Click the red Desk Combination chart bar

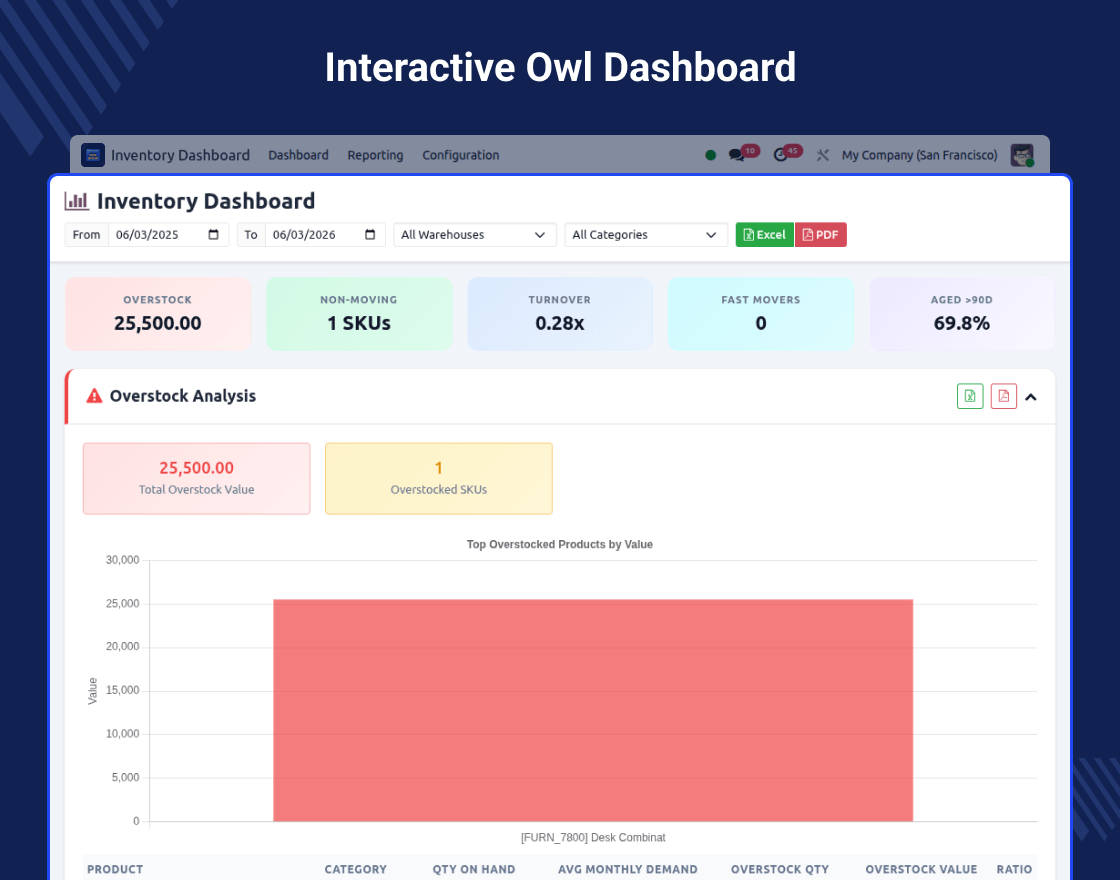[593, 711]
